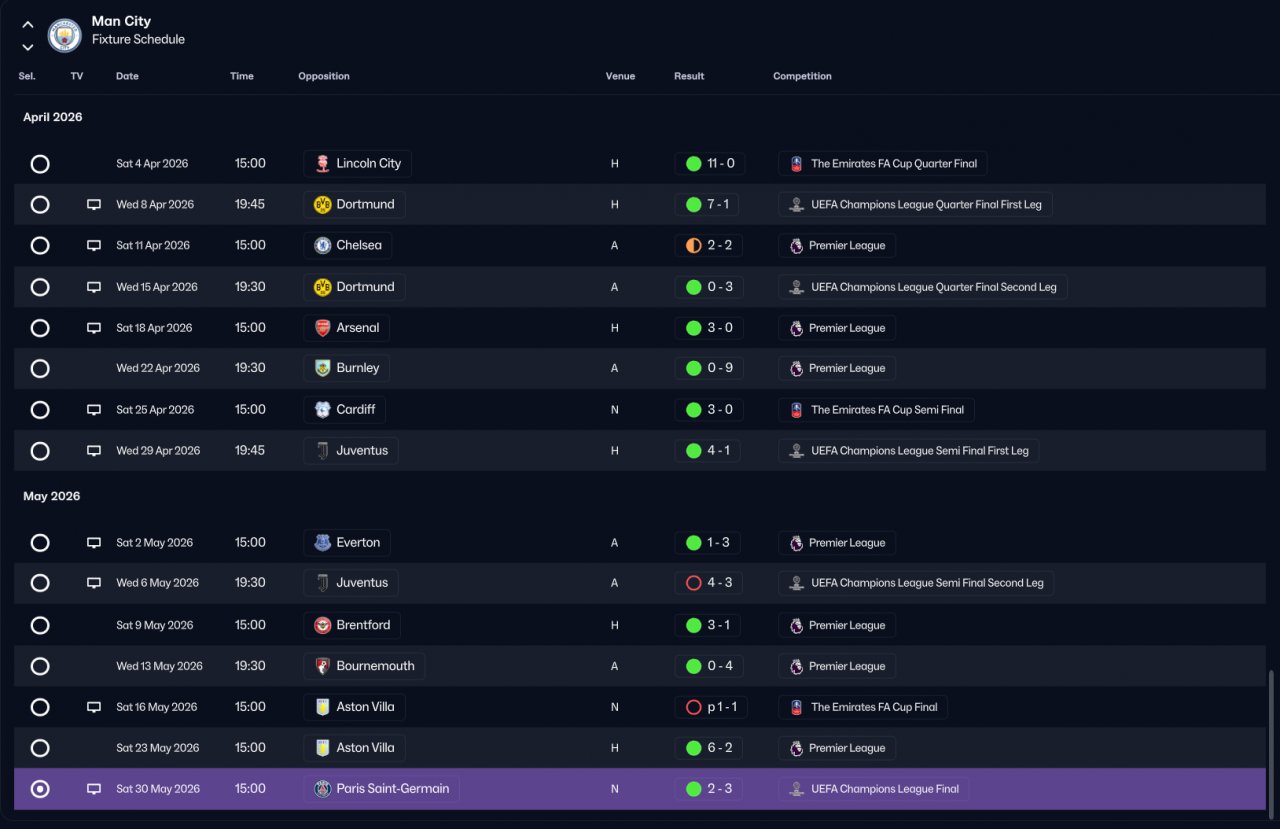This screenshot has height=829, width=1280.
Task: Click the down chevron beside Man City
Action: click(28, 47)
